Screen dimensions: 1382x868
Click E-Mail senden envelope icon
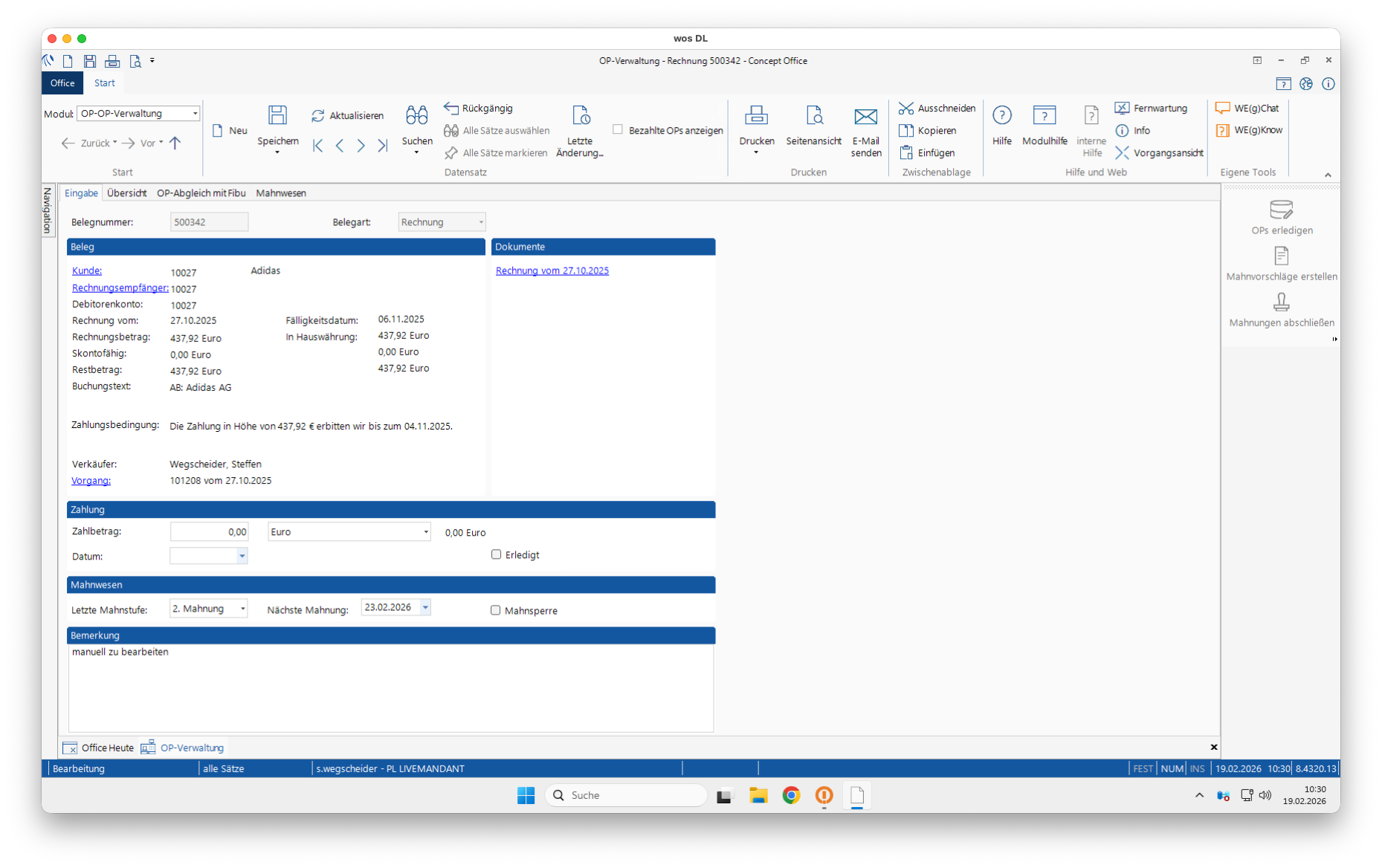pos(865,116)
